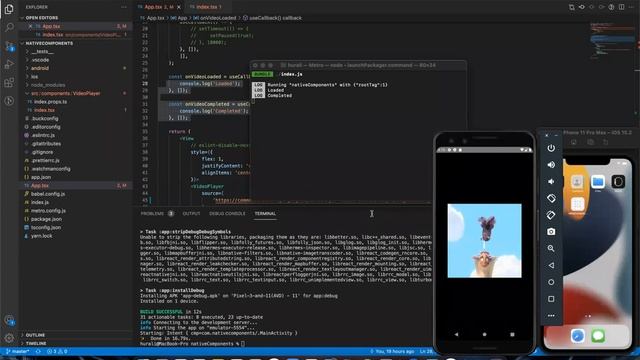Expand the Timeline section

coord(36,344)
